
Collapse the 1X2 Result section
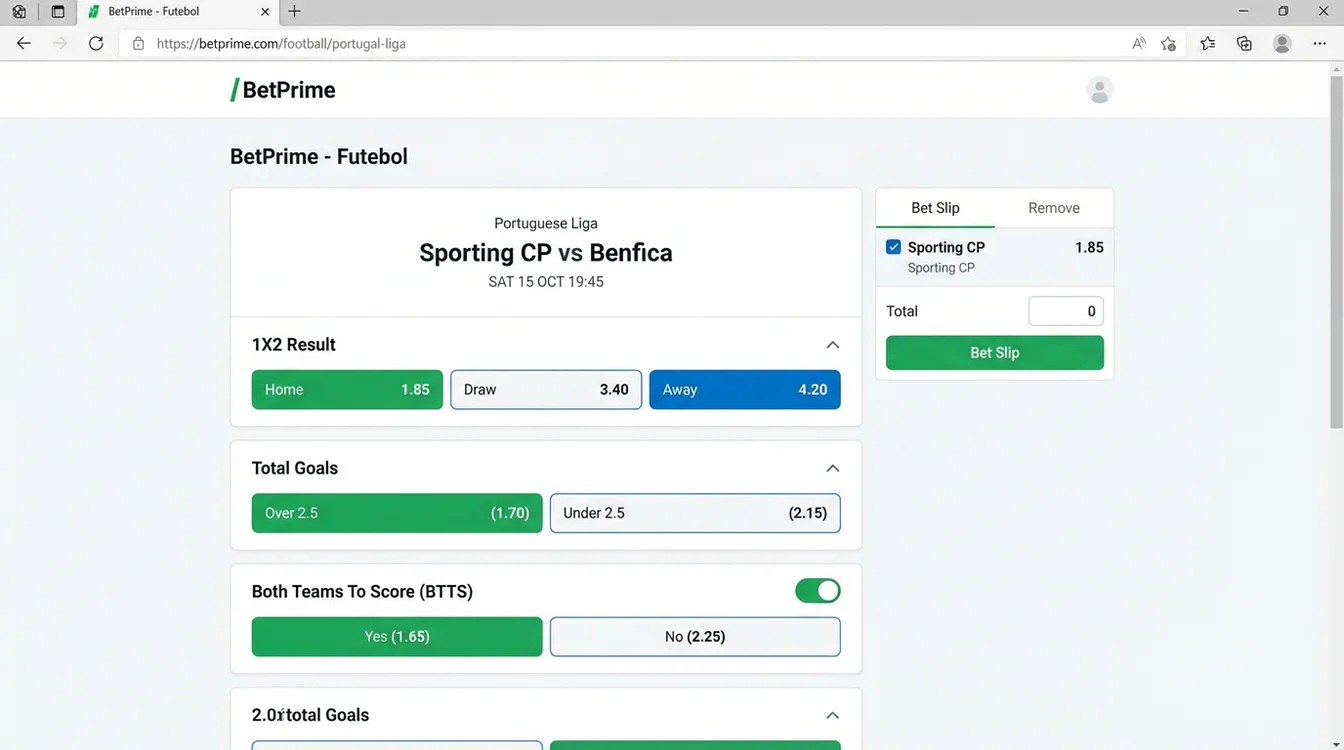[832, 345]
